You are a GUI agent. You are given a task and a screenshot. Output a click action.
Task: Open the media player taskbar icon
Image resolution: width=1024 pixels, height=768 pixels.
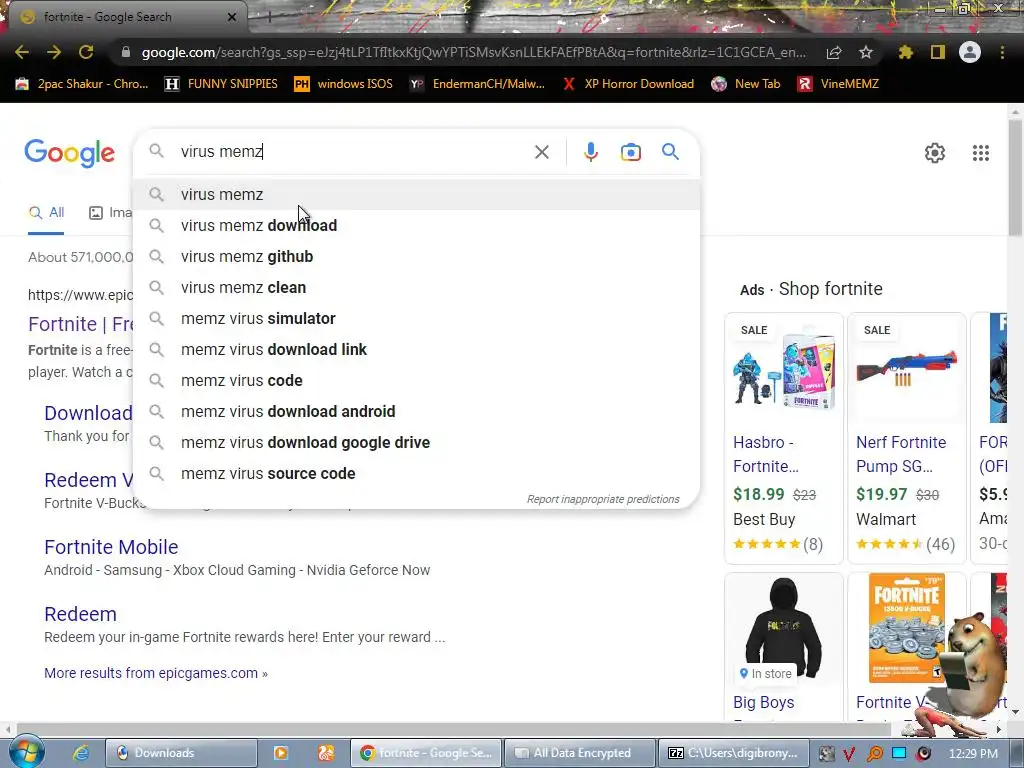(x=281, y=753)
